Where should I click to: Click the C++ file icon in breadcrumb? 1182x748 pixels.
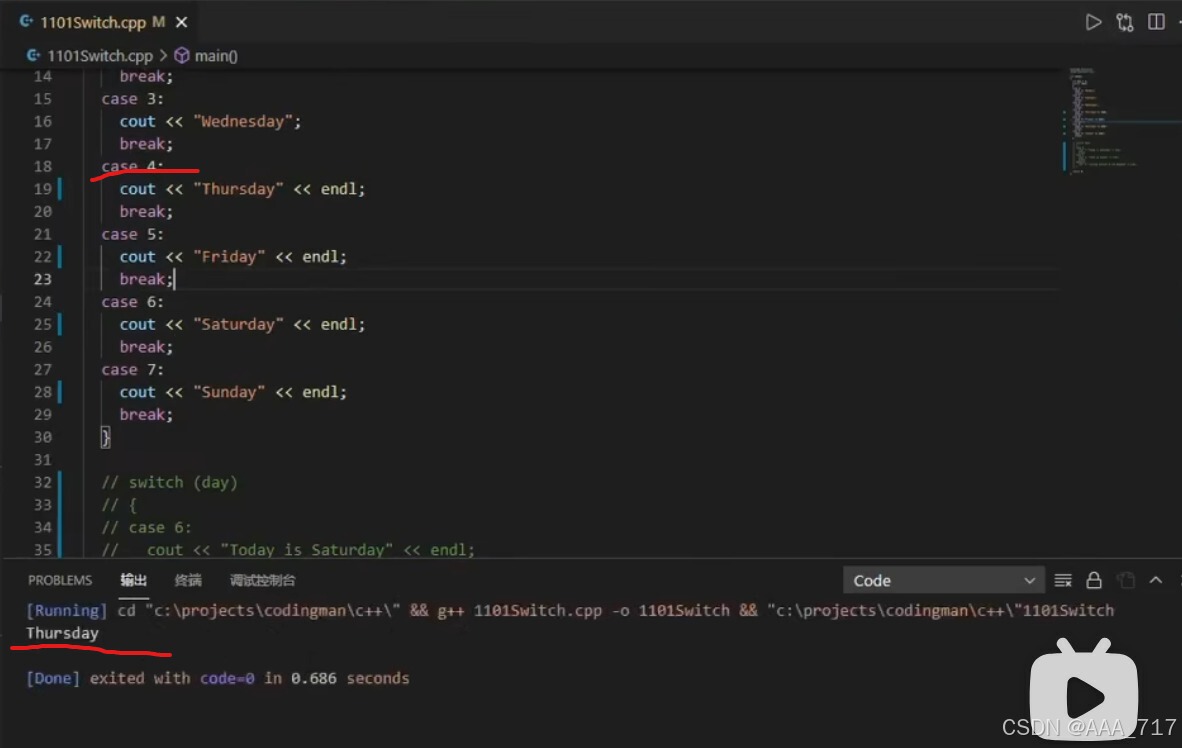click(x=33, y=55)
